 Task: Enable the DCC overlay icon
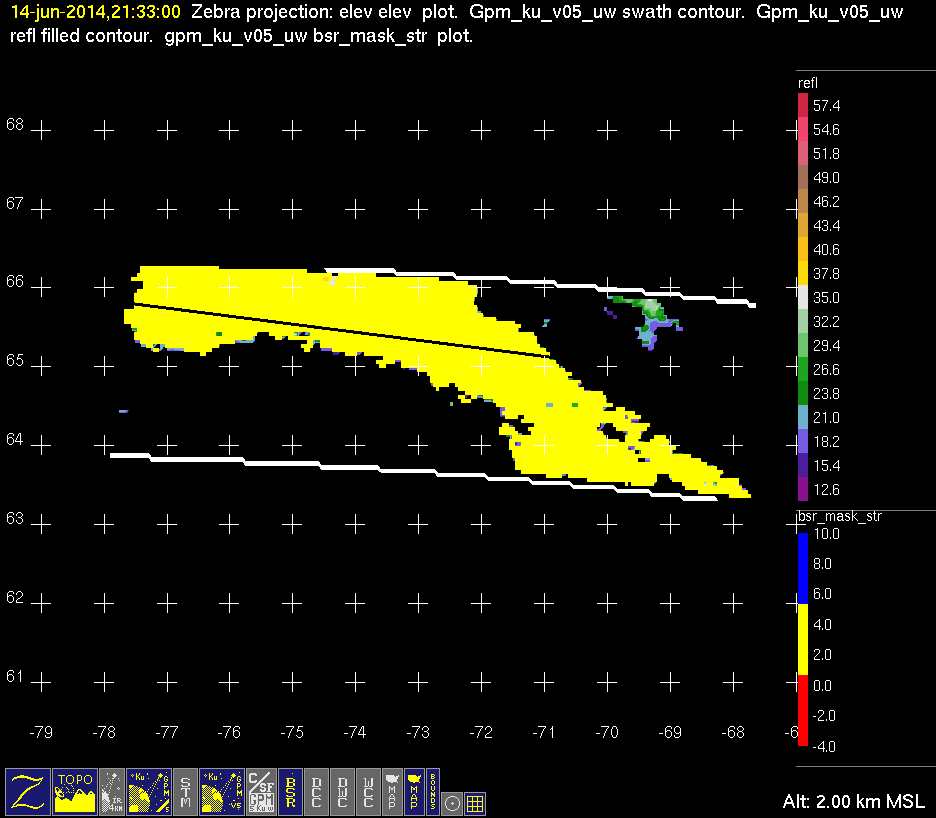pos(317,790)
